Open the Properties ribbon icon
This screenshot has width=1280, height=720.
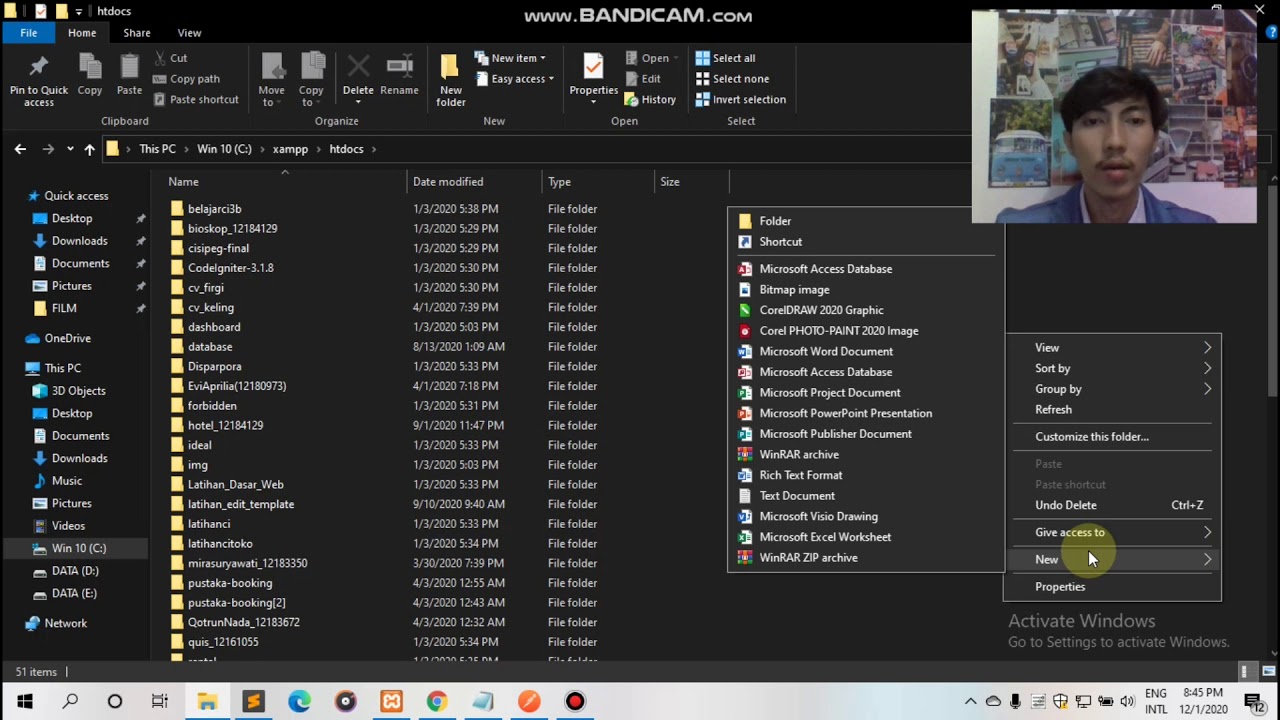(594, 76)
